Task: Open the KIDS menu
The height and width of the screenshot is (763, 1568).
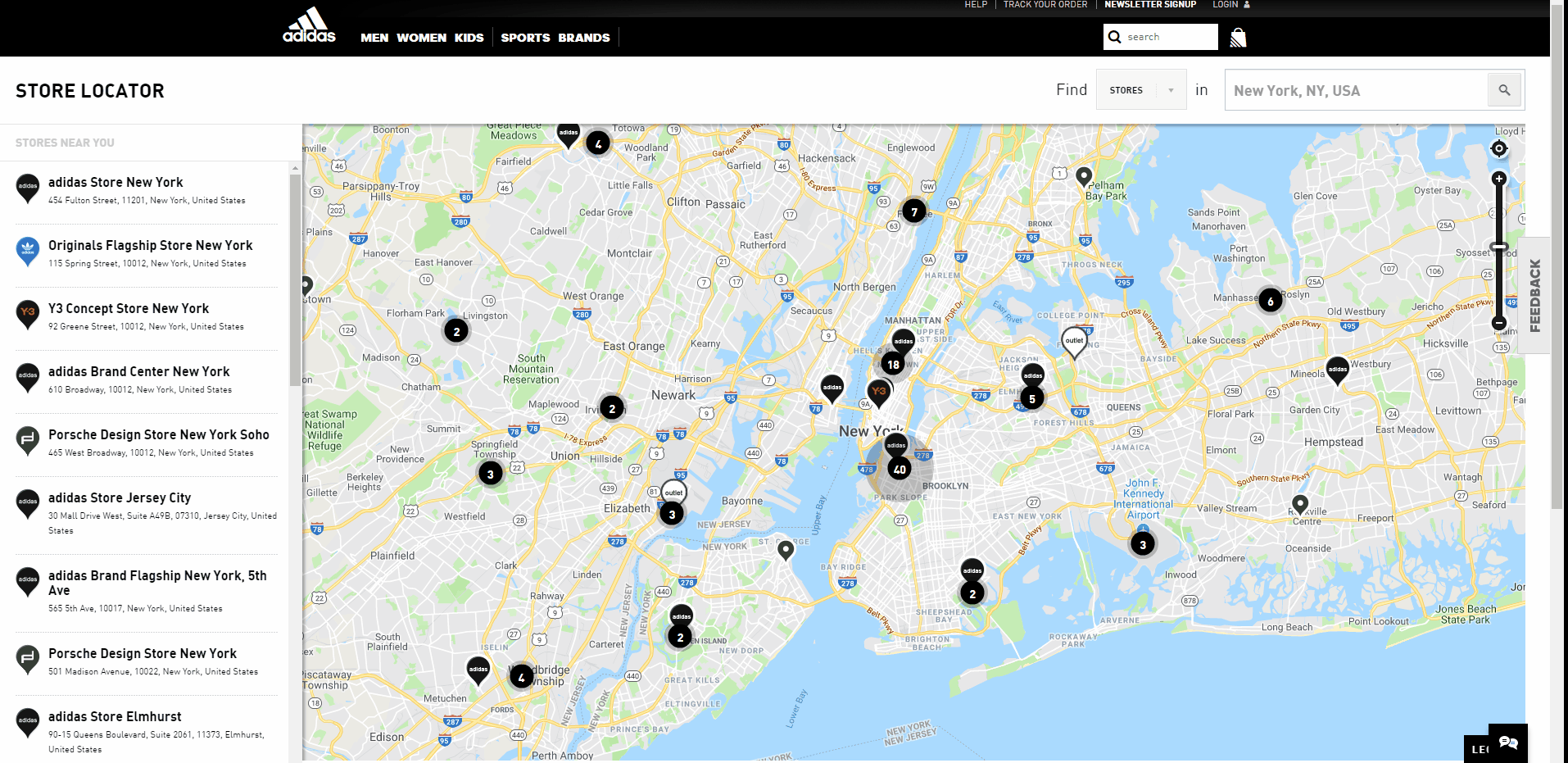Action: coord(469,38)
